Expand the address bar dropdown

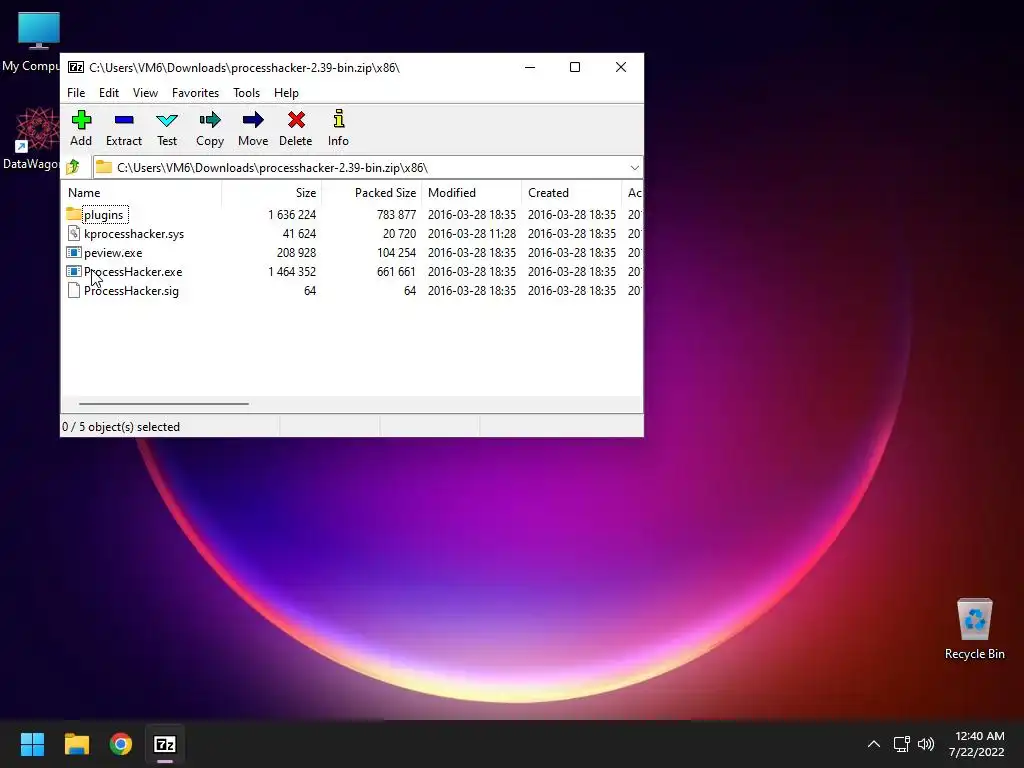pos(634,168)
